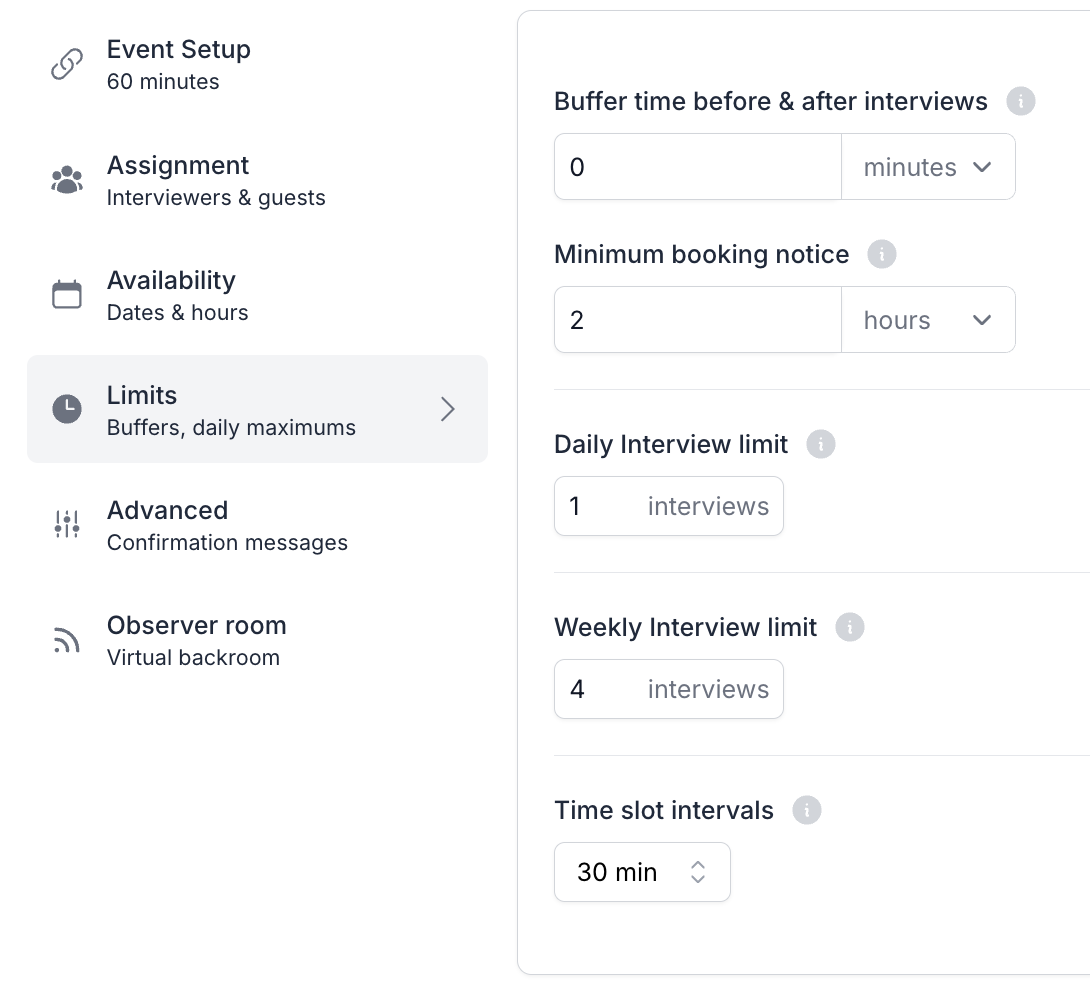1090x988 pixels.
Task: Open the buffer time minutes unit dropdown
Action: click(928, 167)
